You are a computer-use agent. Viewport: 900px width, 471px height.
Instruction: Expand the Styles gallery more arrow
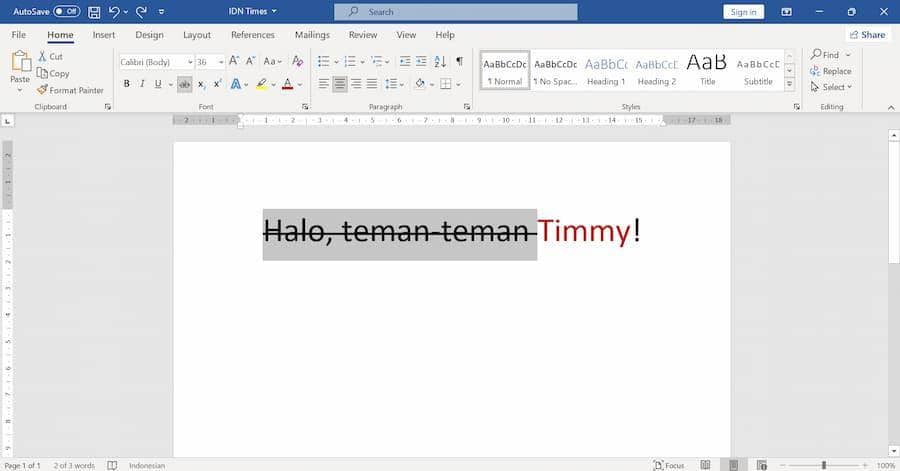click(789, 84)
